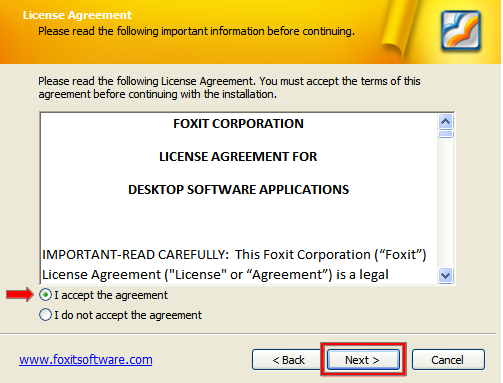Viewport: 503px width, 383px height.
Task: Cancel the installation
Action: (448, 360)
